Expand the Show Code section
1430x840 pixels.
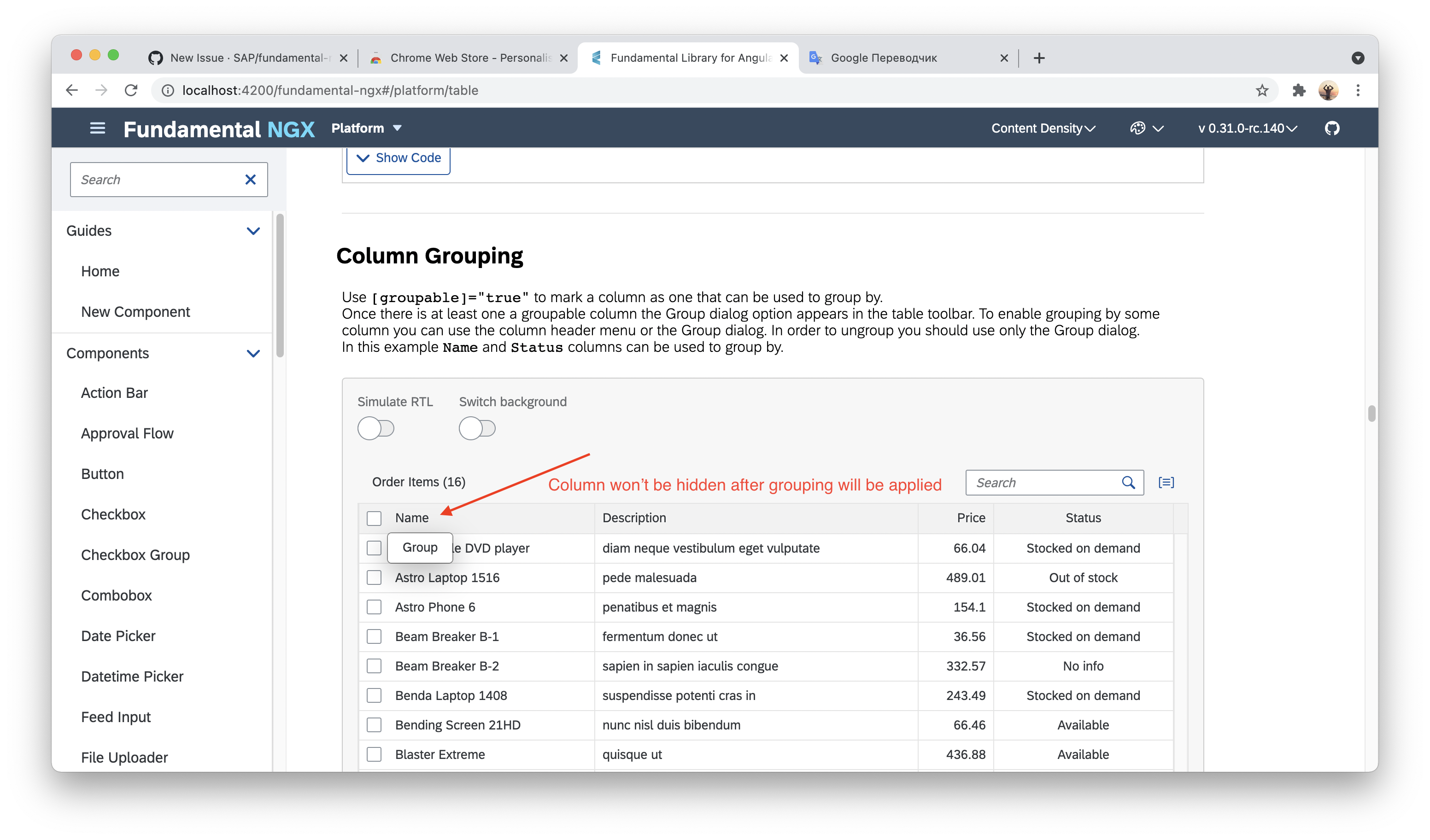click(x=399, y=158)
